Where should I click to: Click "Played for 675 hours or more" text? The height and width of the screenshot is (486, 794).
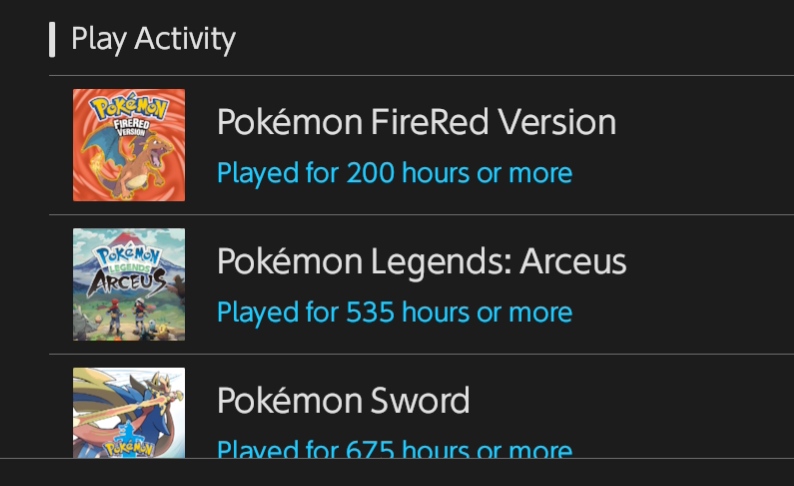point(394,449)
